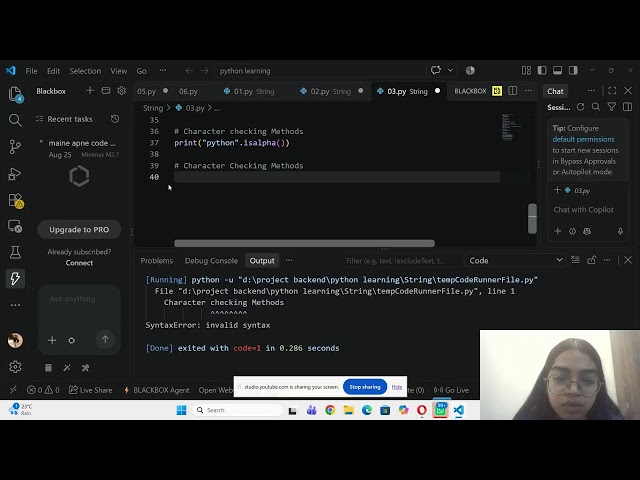
Task: Open the Explorer view in activity bar
Action: tap(15, 94)
